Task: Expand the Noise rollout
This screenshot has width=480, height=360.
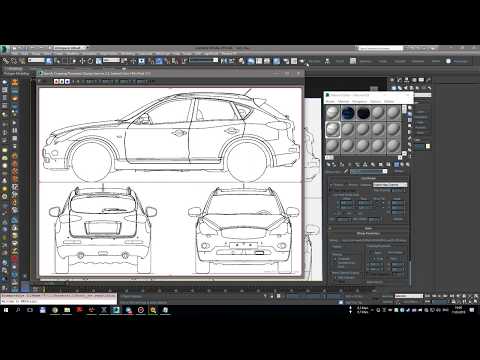Action: 368,228
